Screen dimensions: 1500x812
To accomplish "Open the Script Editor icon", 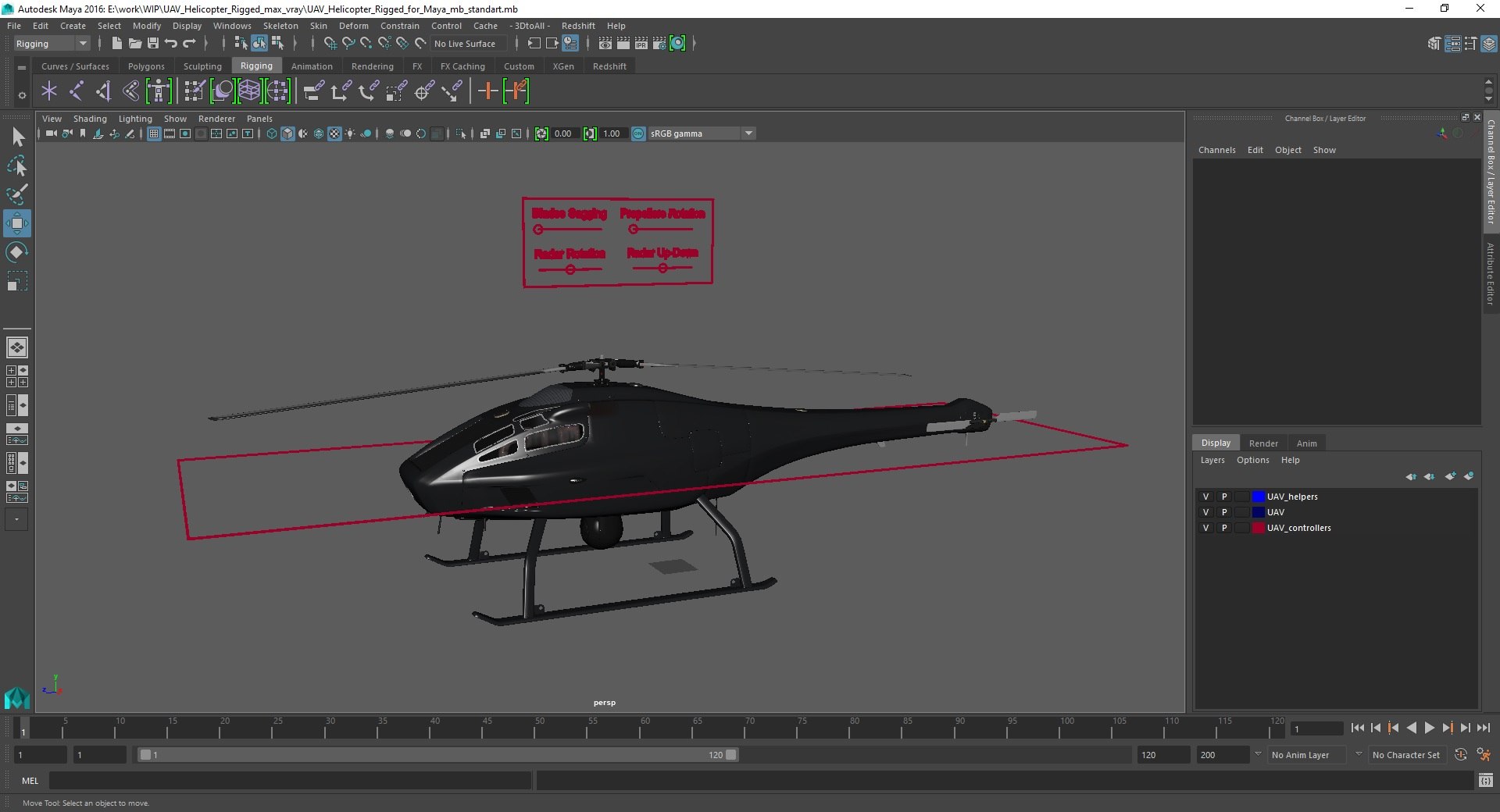I will coord(1485,780).
